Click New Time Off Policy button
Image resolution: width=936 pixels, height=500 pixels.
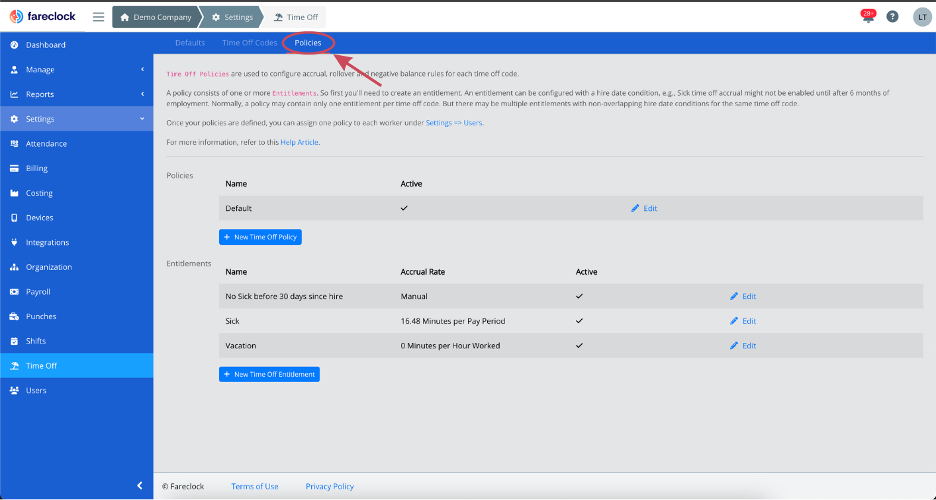click(260, 237)
